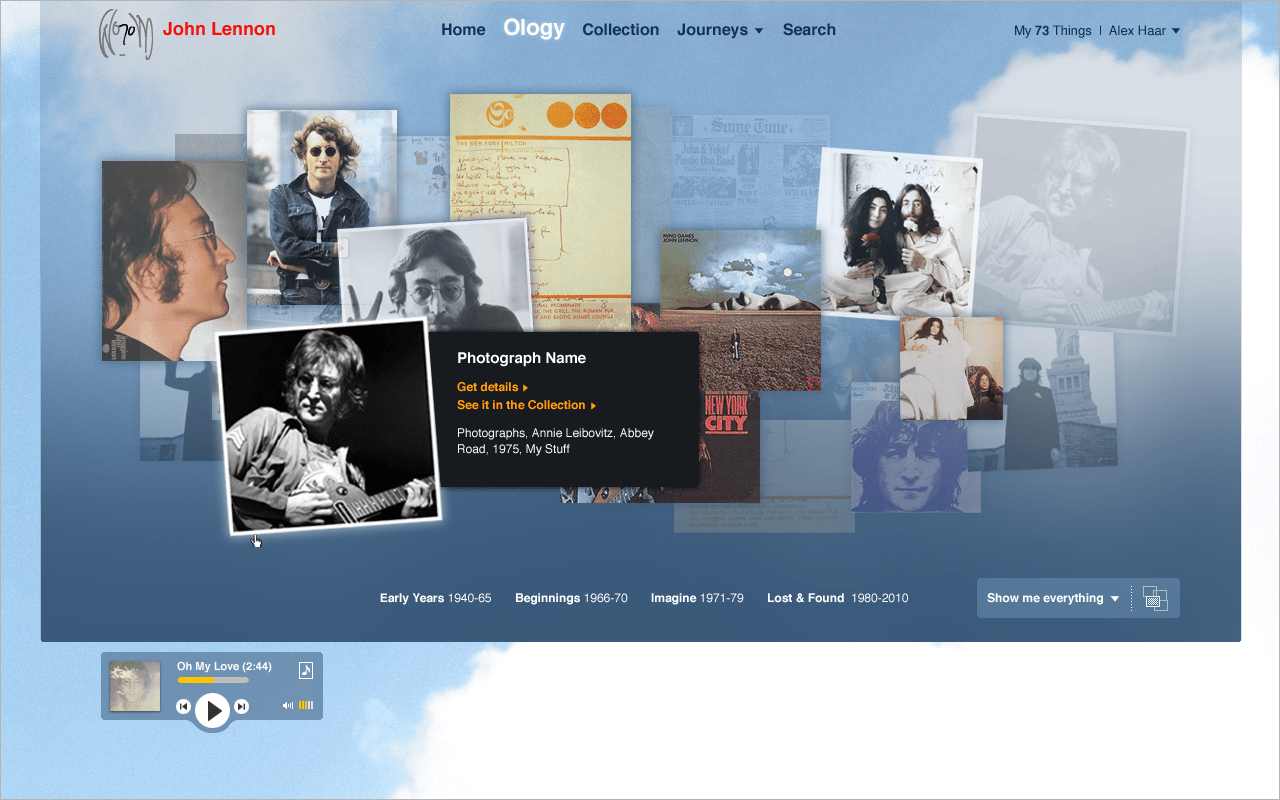
Task: Open the small Yoko in white photo
Action: pos(951,368)
